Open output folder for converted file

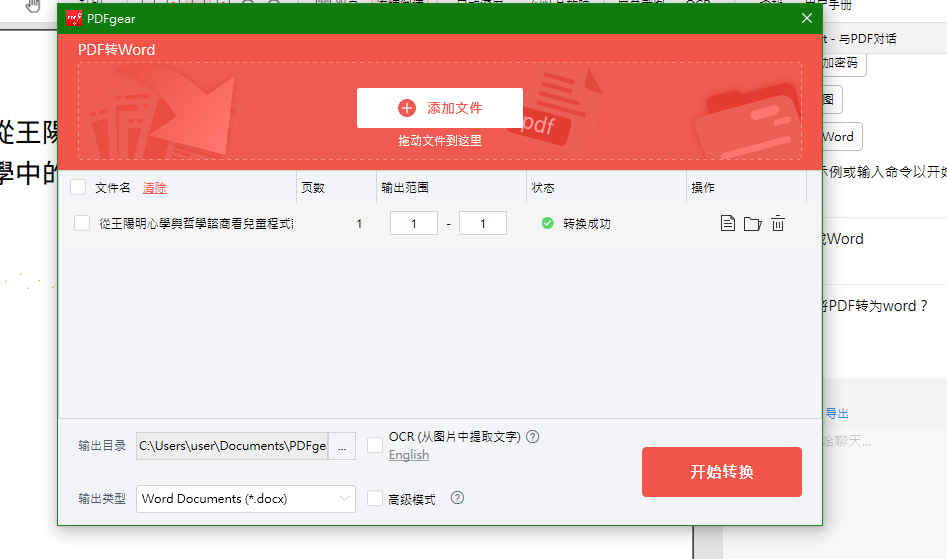(753, 224)
